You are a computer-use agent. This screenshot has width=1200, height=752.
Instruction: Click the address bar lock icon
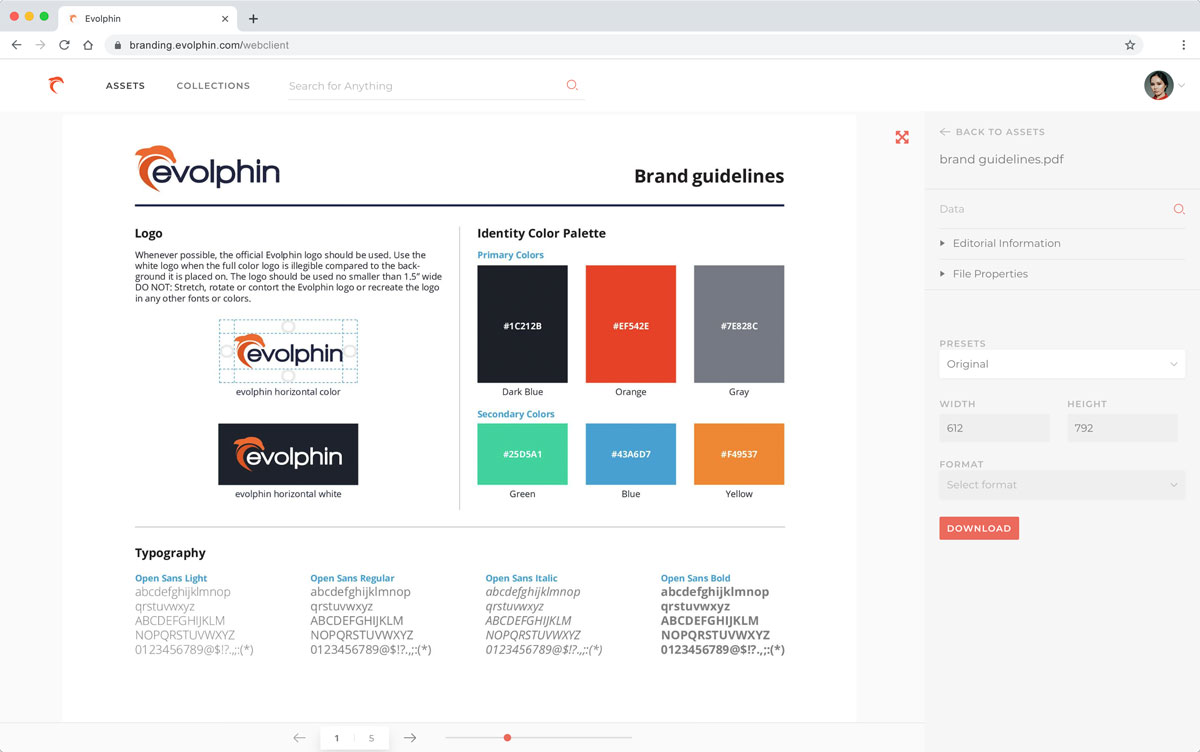coord(118,45)
